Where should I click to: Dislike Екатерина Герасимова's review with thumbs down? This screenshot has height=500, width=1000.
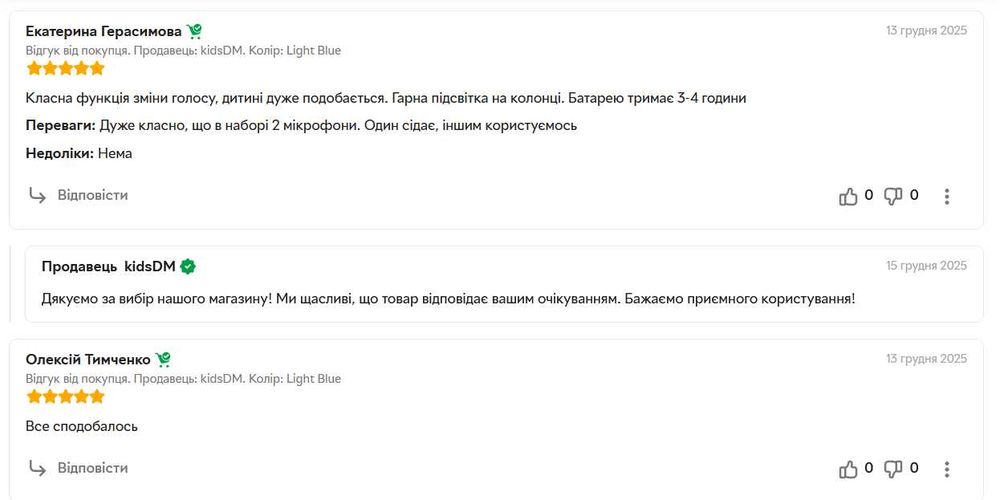click(x=894, y=196)
